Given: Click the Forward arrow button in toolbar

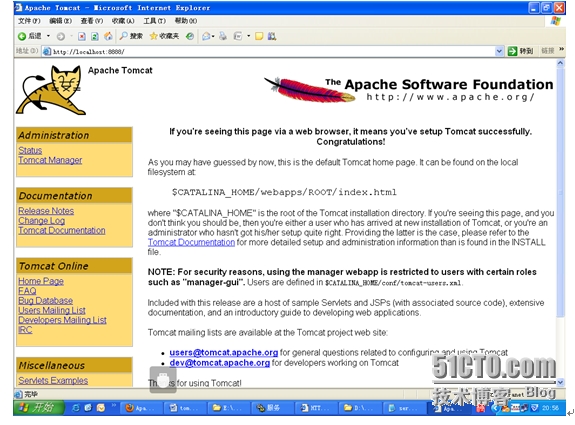Looking at the screenshot, I should (61, 36).
